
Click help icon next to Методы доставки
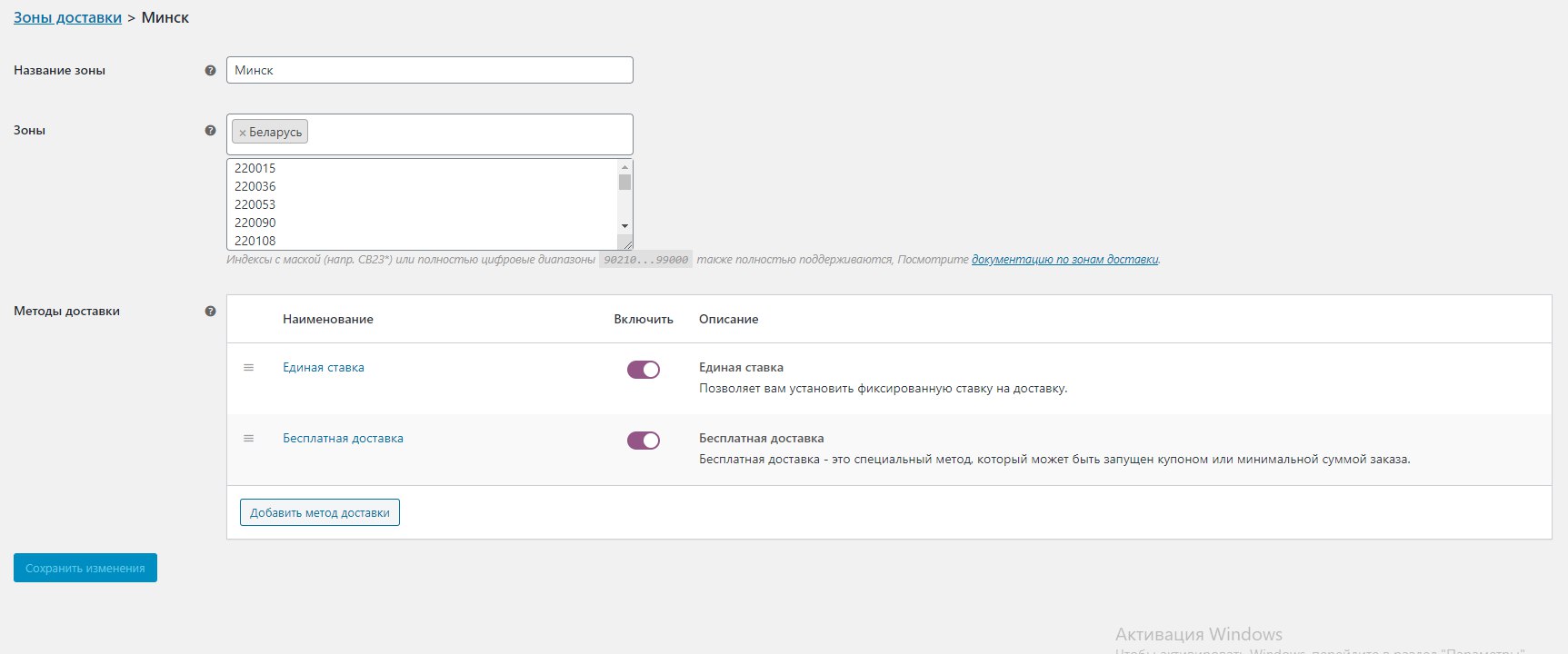point(211,311)
